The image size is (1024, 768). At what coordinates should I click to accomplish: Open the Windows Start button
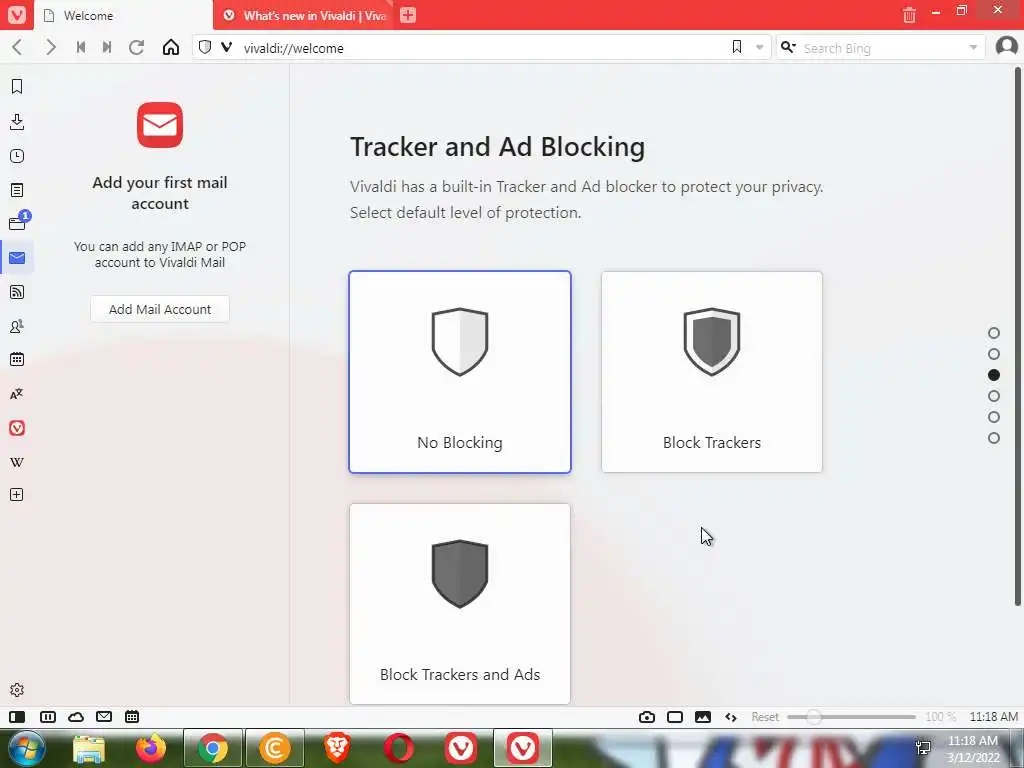click(27, 748)
